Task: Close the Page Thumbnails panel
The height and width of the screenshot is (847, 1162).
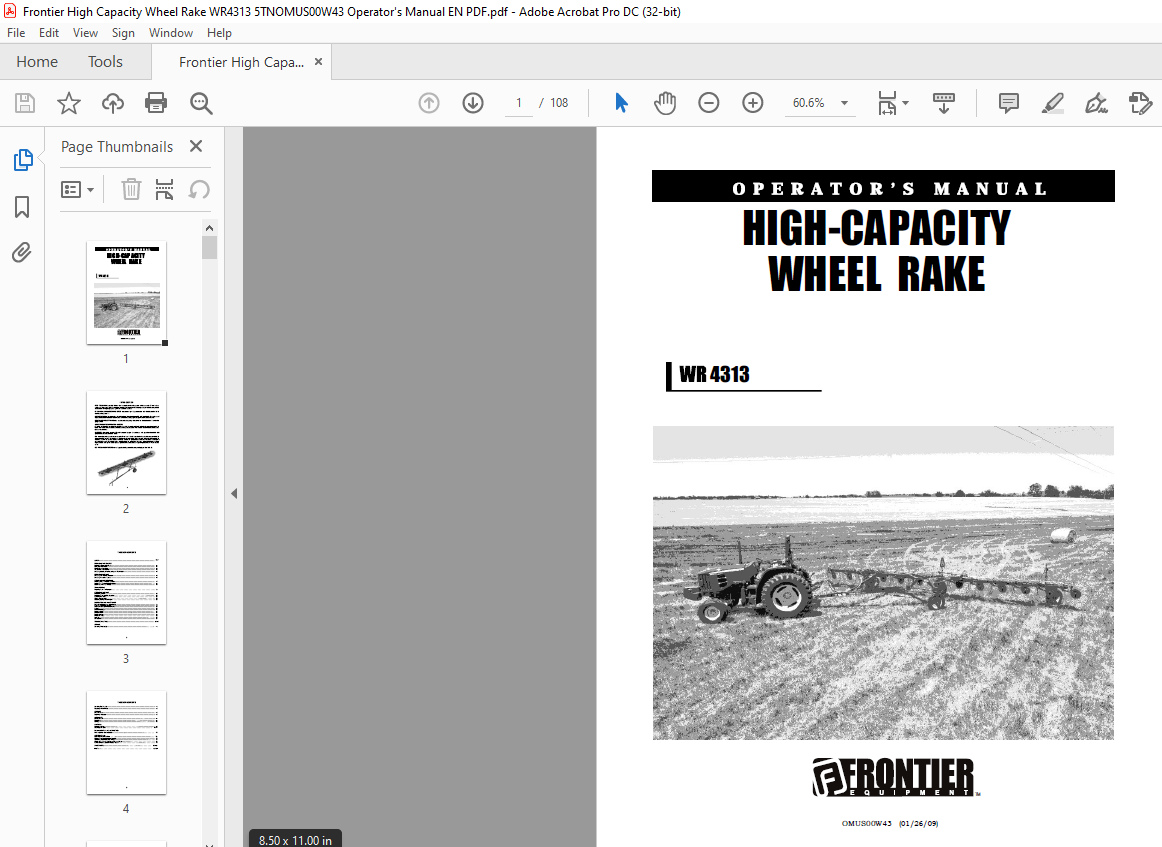Action: tap(196, 146)
